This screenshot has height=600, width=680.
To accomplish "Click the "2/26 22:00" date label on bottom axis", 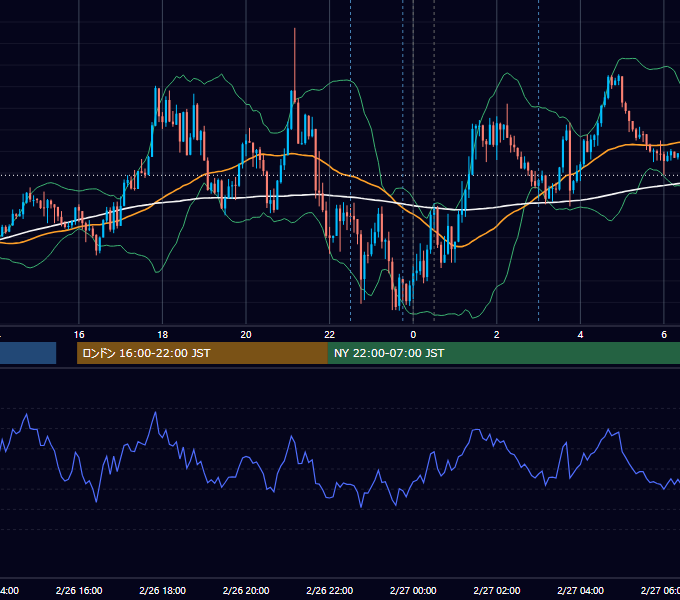I will click(x=330, y=590).
